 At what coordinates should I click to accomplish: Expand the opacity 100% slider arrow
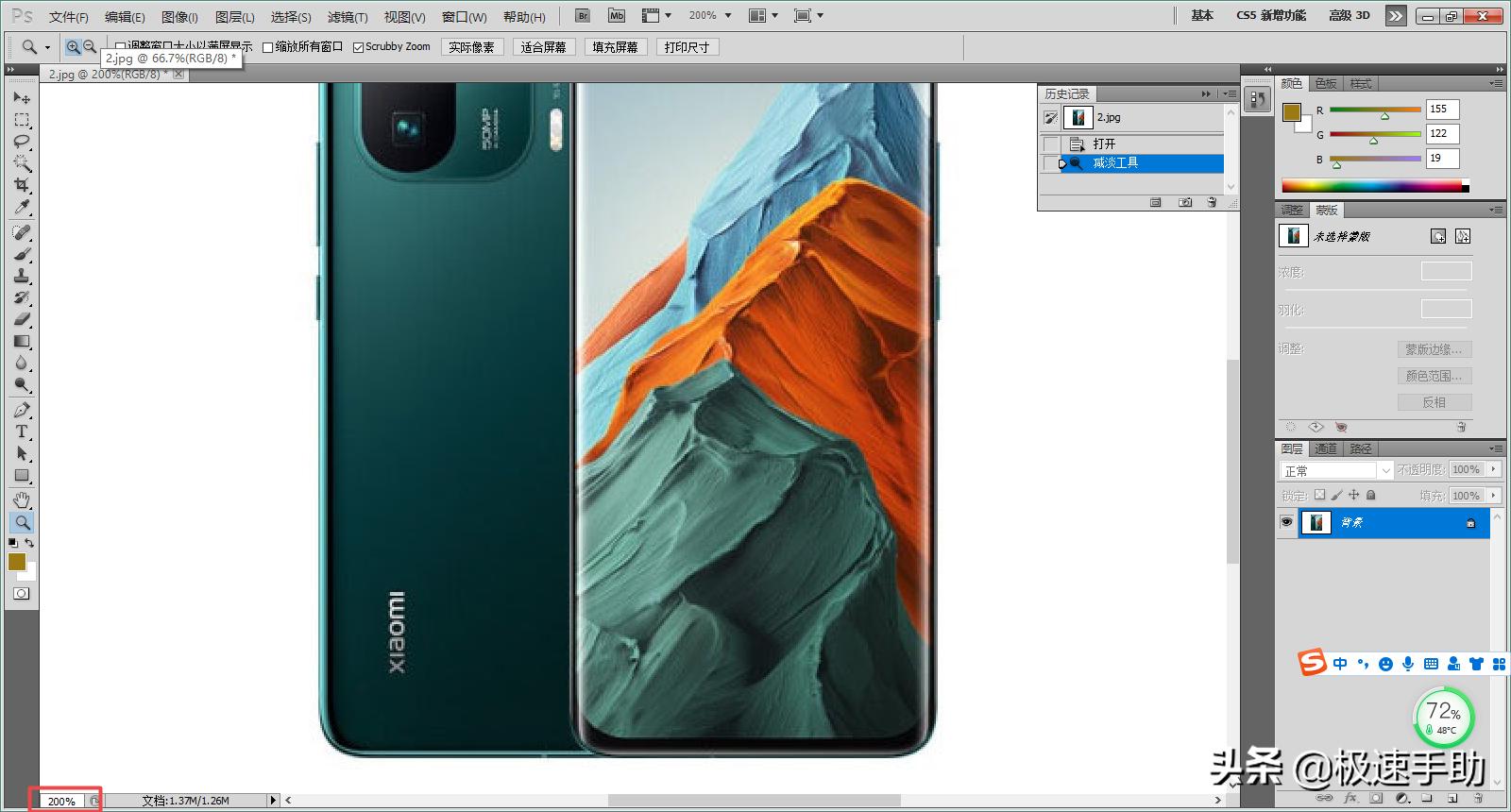1493,469
